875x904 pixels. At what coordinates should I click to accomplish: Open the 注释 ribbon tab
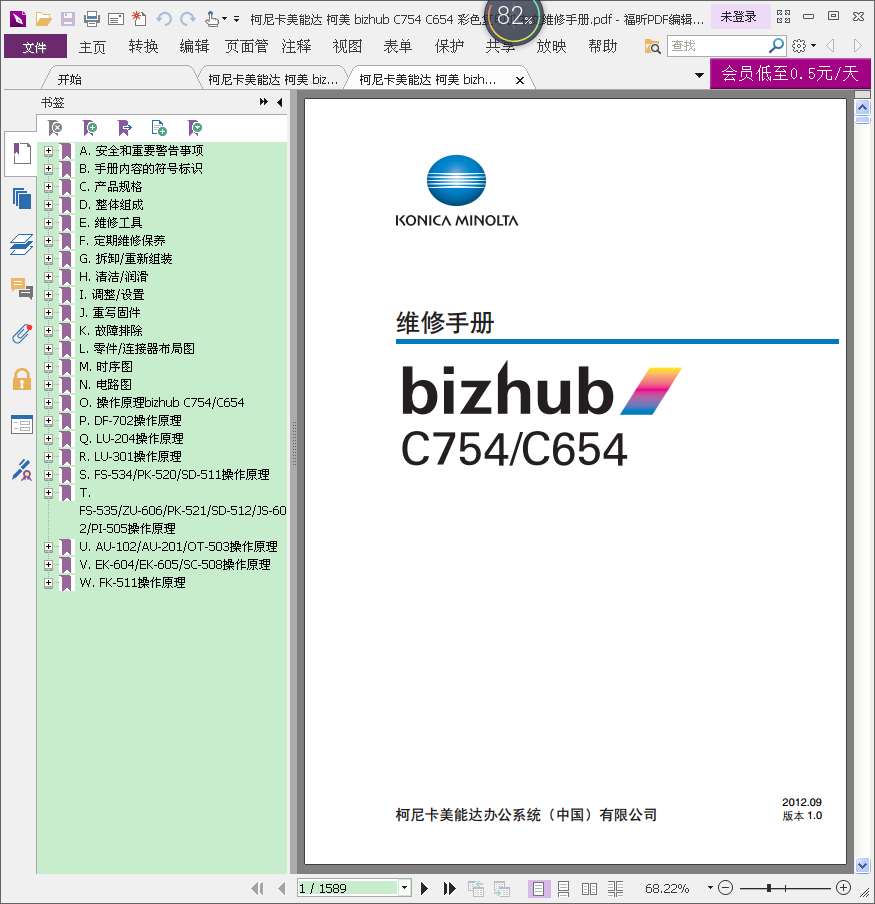pyautogui.click(x=296, y=46)
